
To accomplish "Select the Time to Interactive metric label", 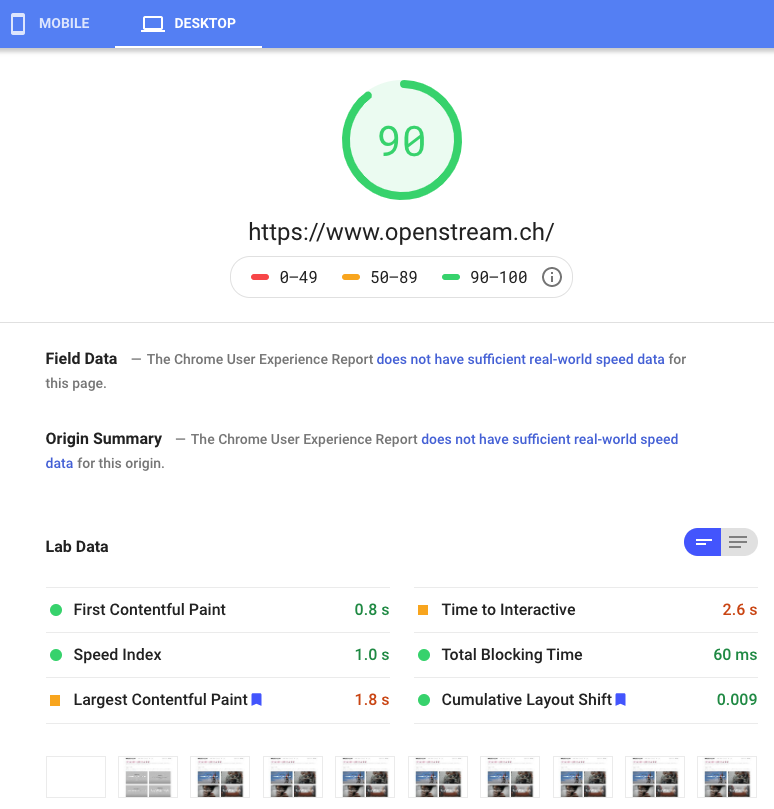I will [x=508, y=609].
